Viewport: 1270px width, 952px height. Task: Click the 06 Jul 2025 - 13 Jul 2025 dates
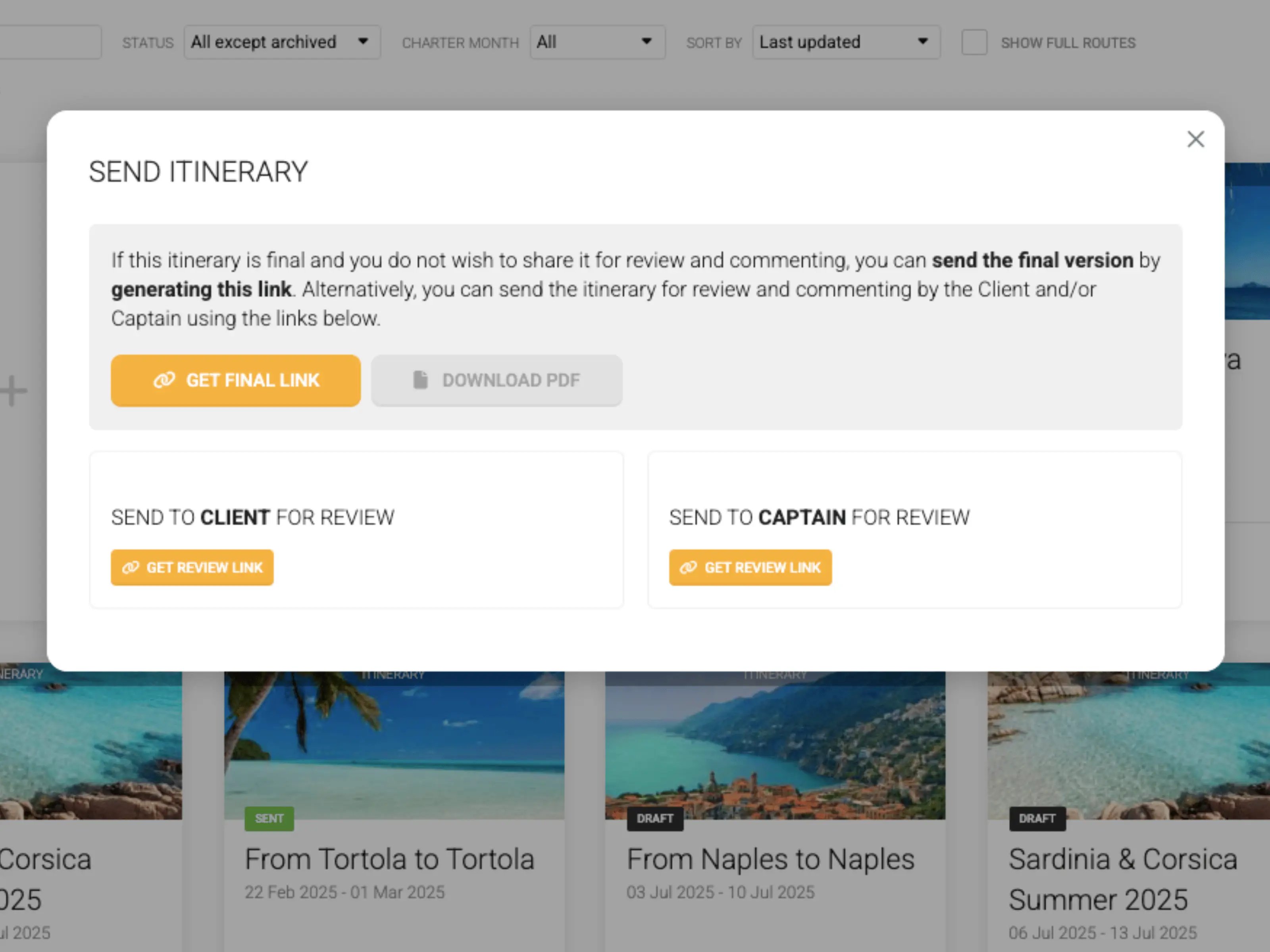[1103, 933]
